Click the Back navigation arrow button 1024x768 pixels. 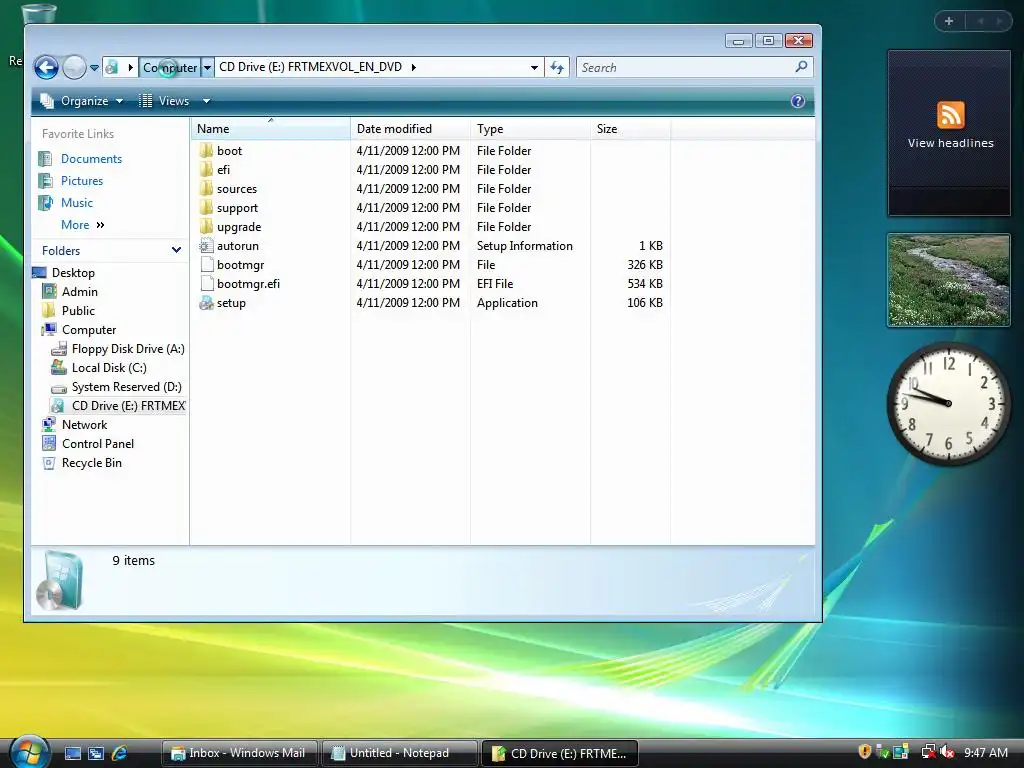pos(46,67)
